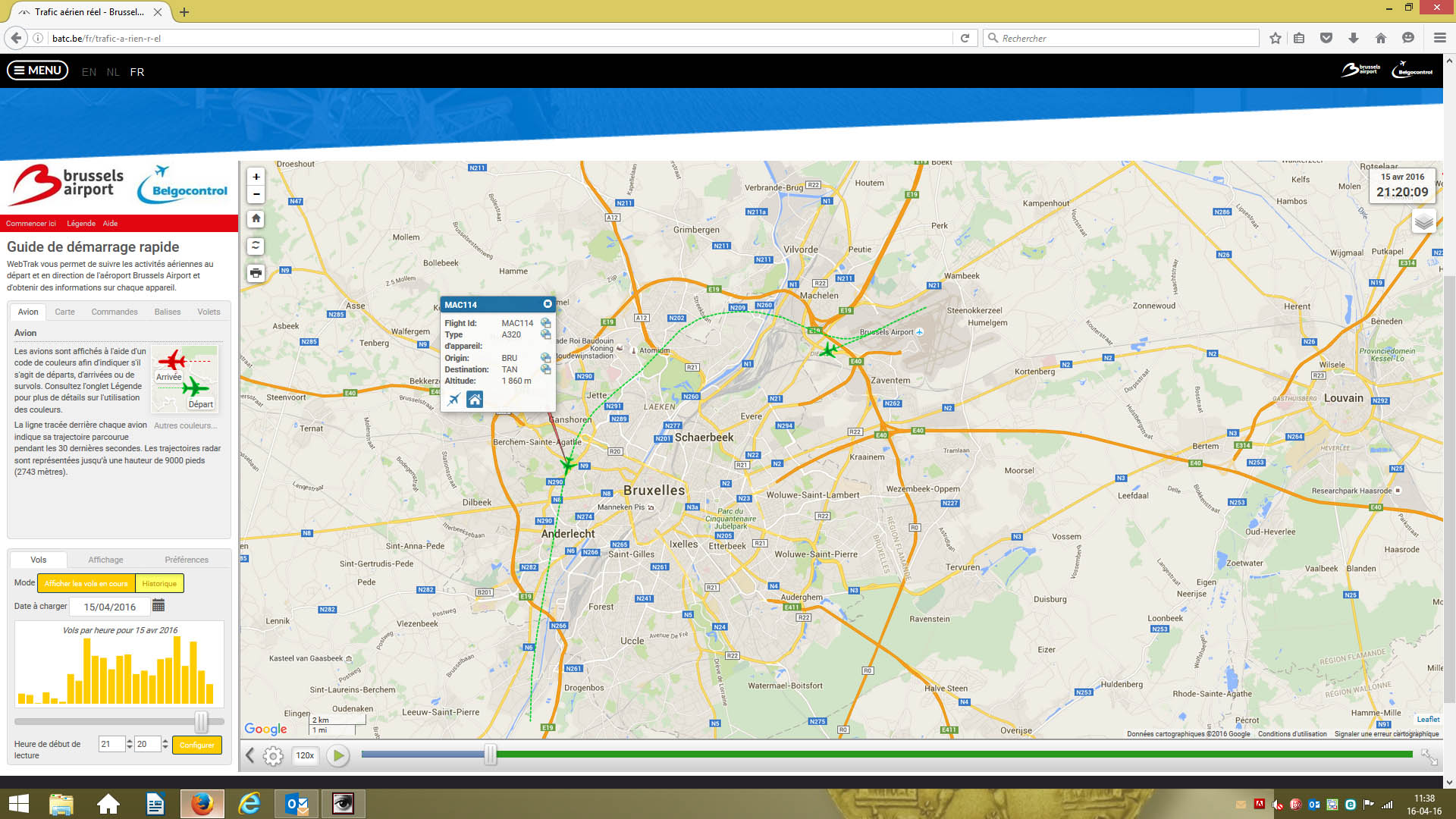Zoom in on the map

256,177
